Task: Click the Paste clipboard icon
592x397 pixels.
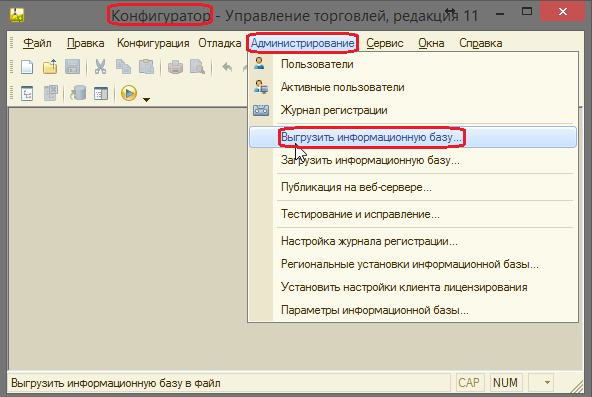Action: coord(146,67)
